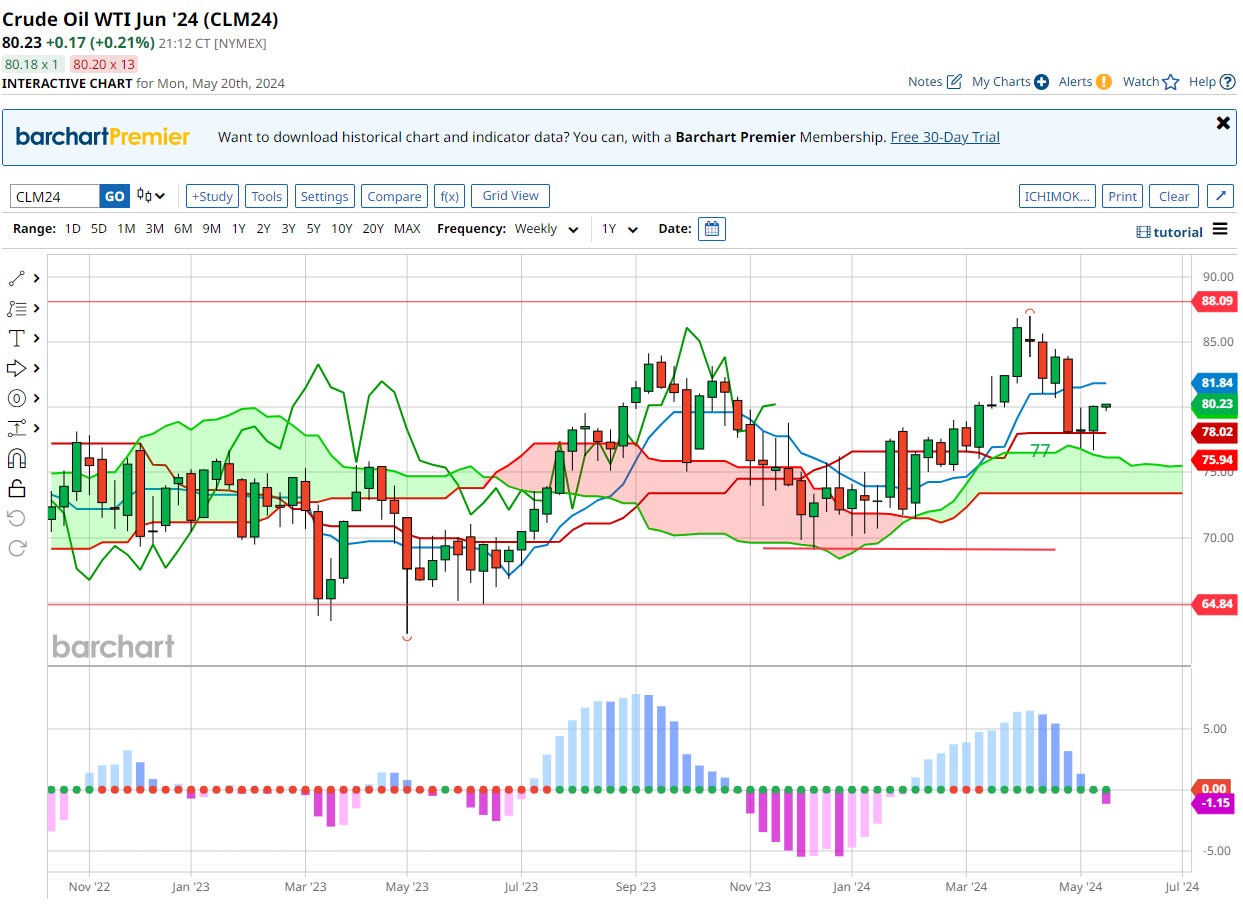Screen dimensions: 1243x917
Task: Open the Notes editor icon
Action: point(954,81)
